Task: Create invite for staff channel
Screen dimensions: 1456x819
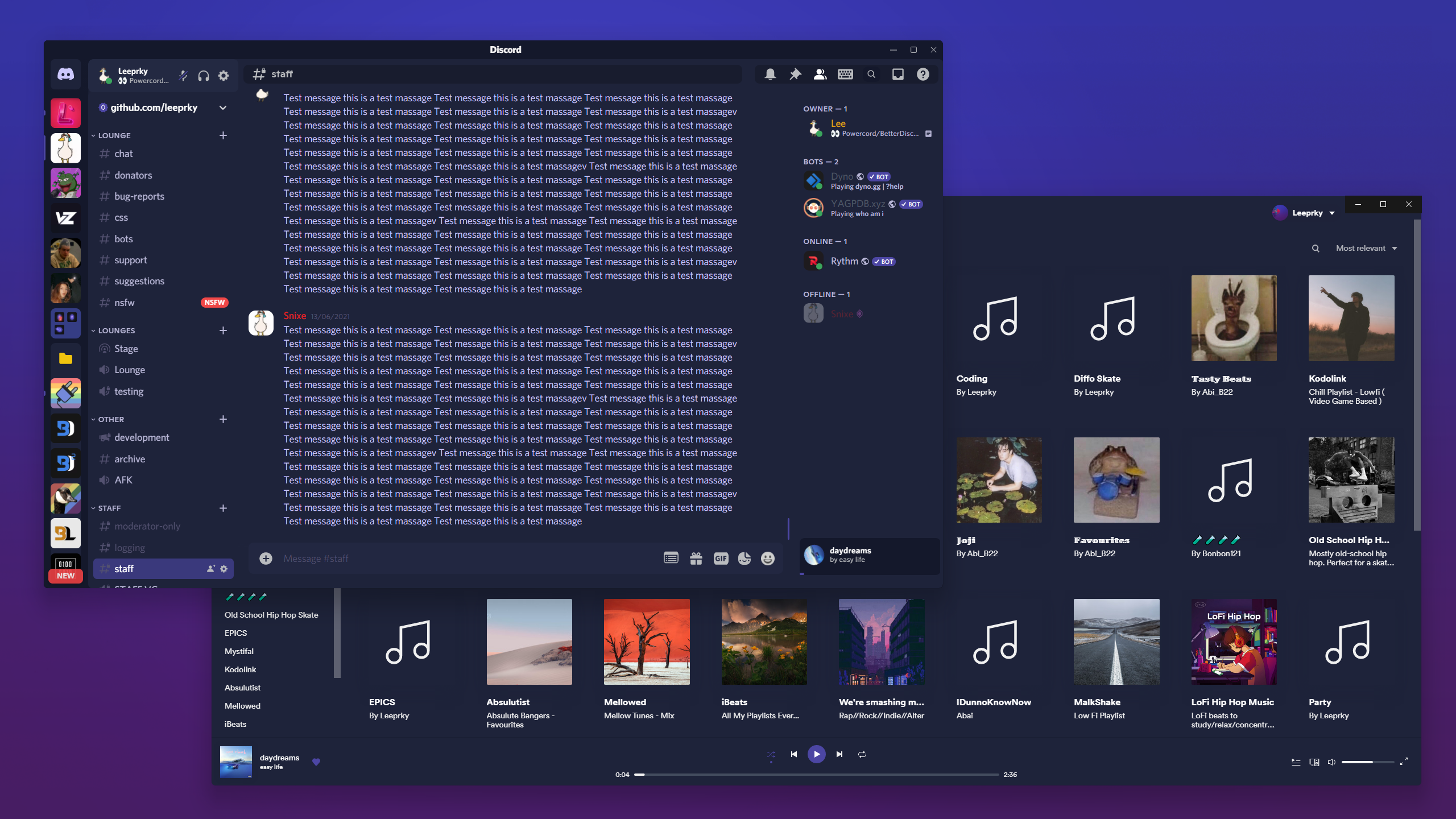Action: click(211, 569)
